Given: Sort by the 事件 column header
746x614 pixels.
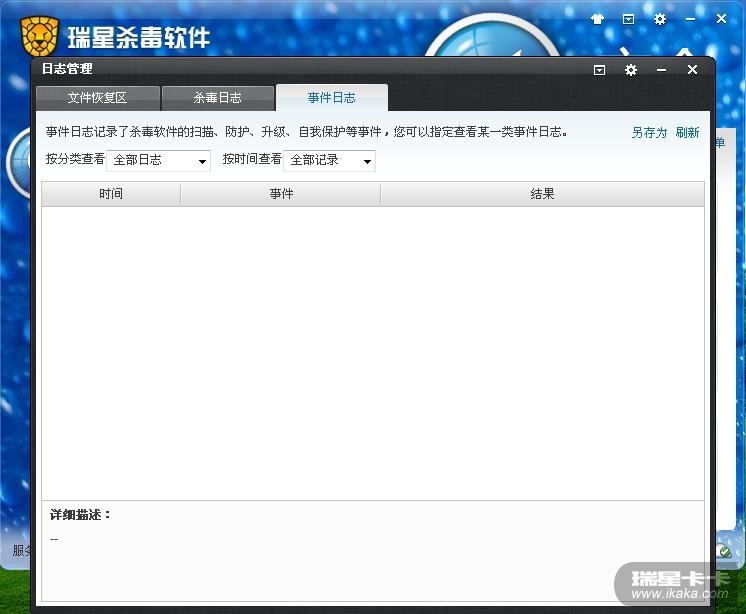Looking at the screenshot, I should [281, 194].
